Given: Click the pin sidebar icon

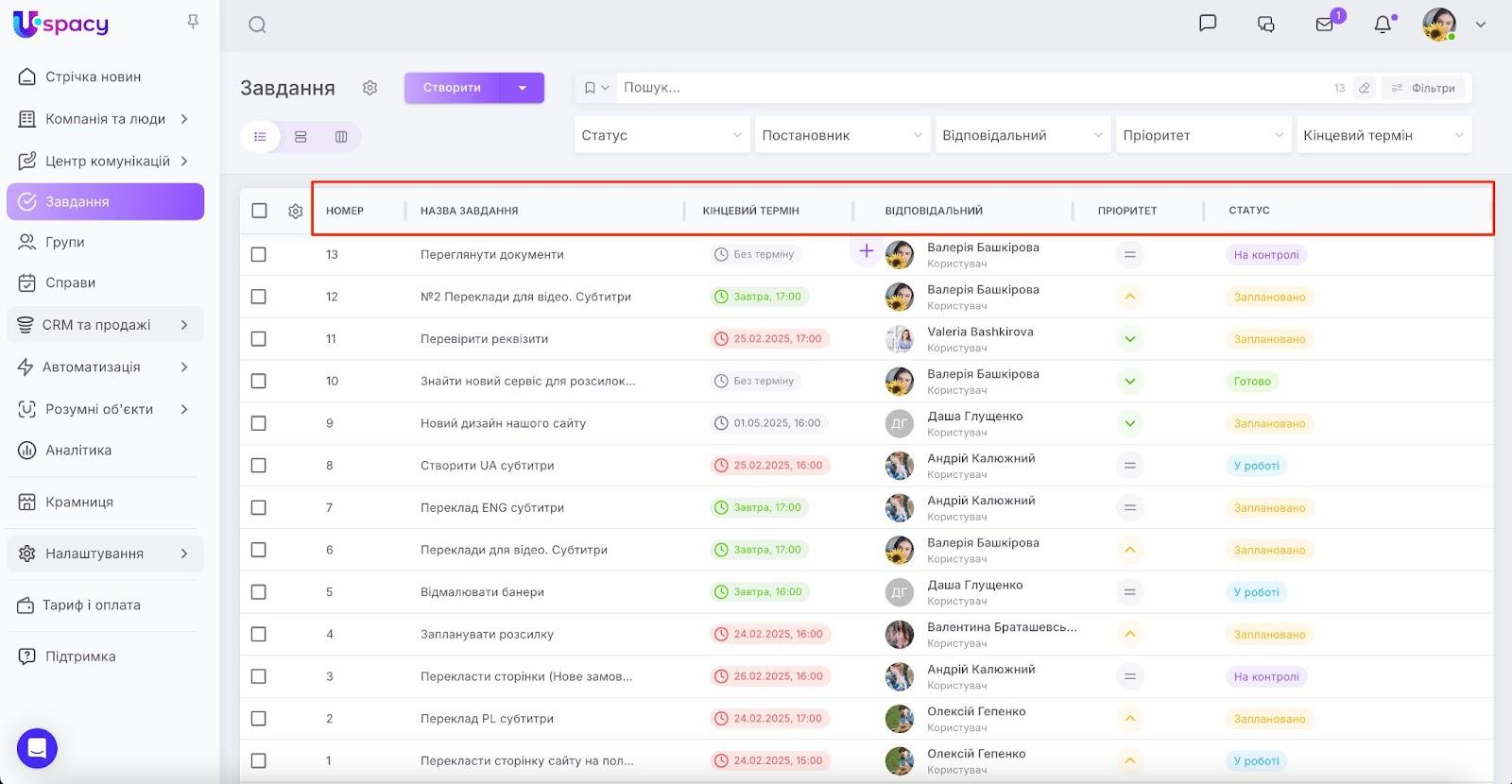Looking at the screenshot, I should tap(193, 22).
